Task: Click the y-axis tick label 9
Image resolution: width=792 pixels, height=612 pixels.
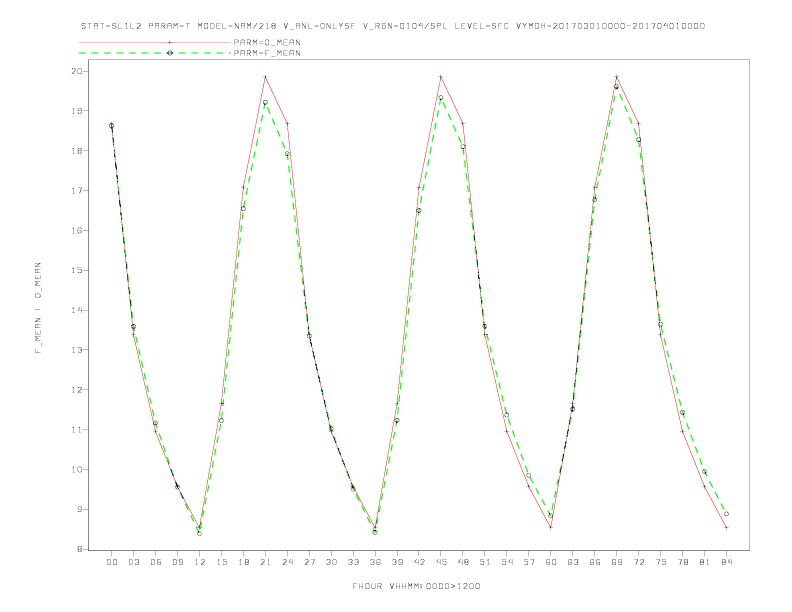Action: (x=79, y=509)
